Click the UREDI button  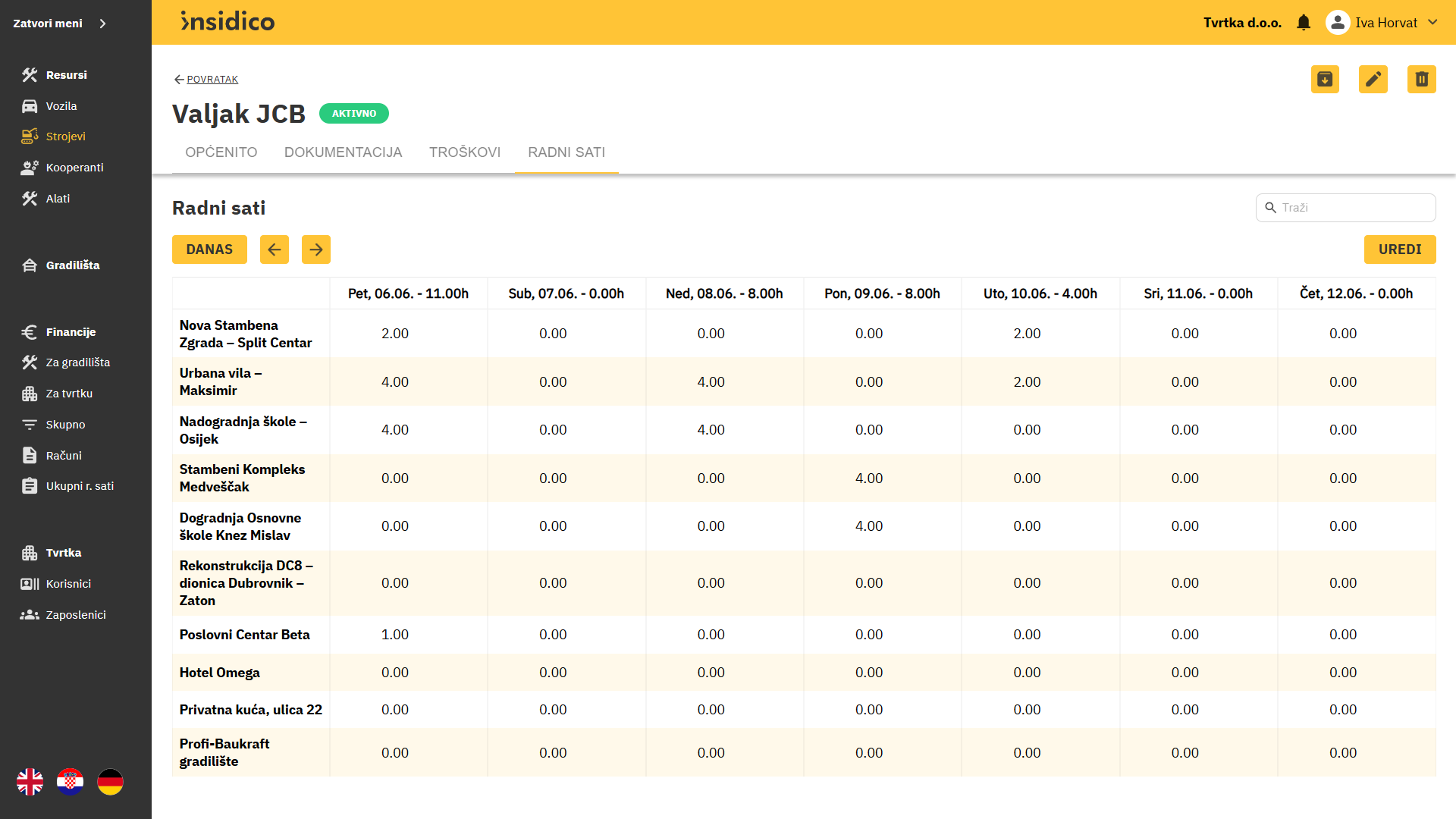point(1399,249)
